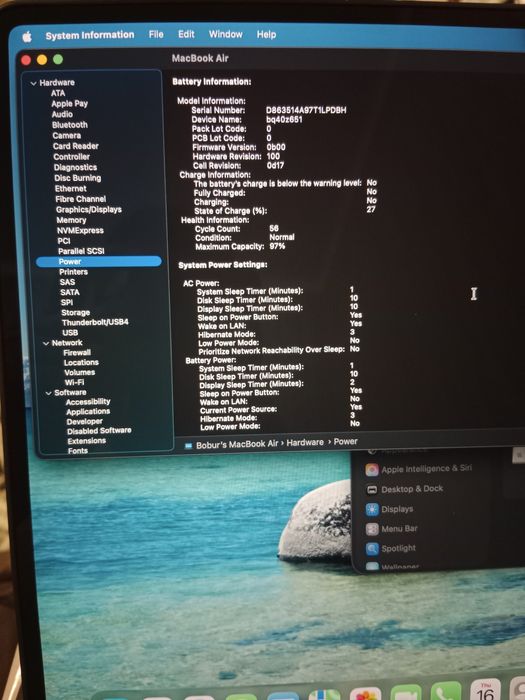Click serial number D863514A97T1LPDBH
This screenshot has width=525, height=700.
(x=306, y=110)
